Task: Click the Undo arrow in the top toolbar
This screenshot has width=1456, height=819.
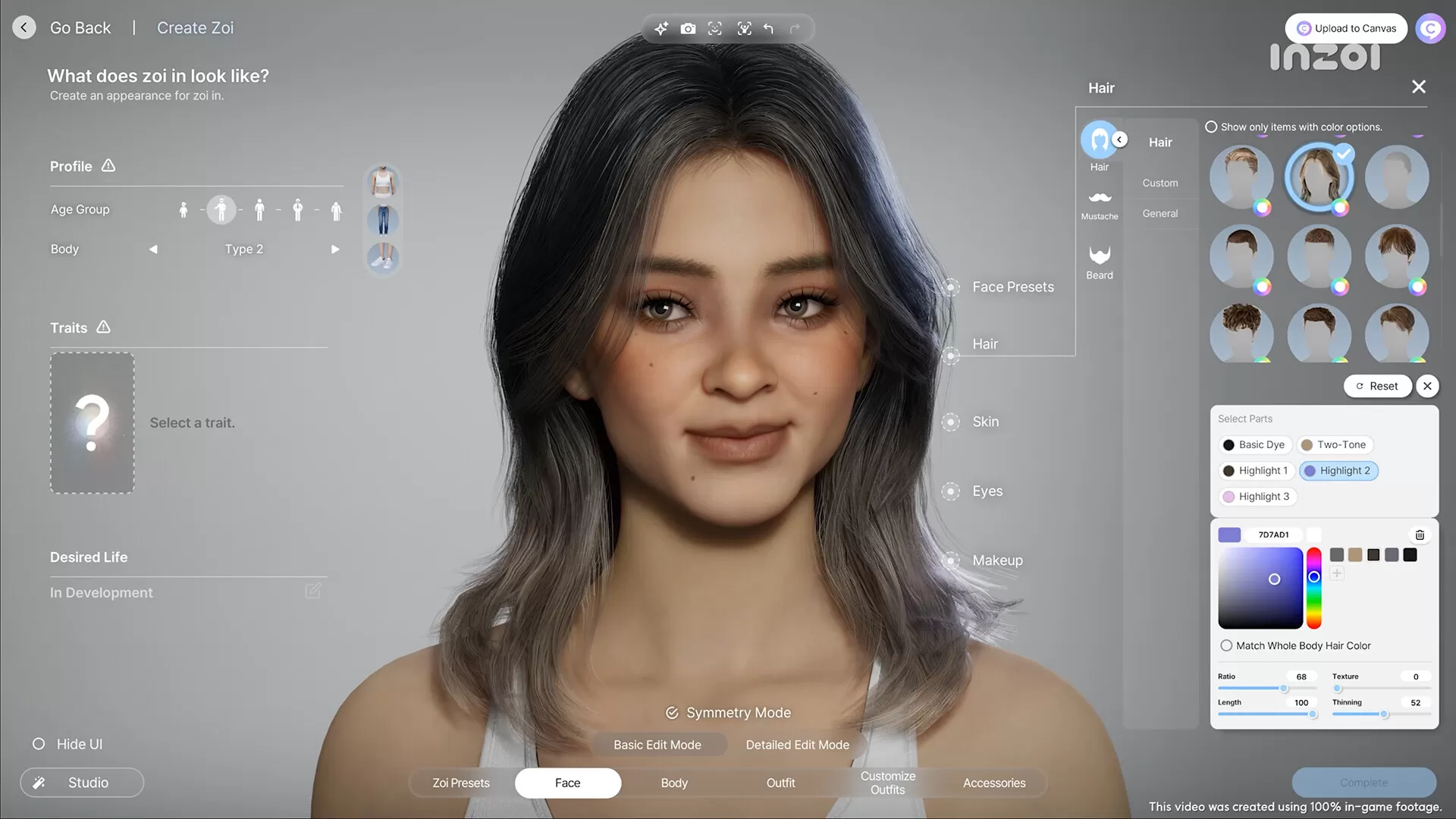Action: tap(768, 28)
